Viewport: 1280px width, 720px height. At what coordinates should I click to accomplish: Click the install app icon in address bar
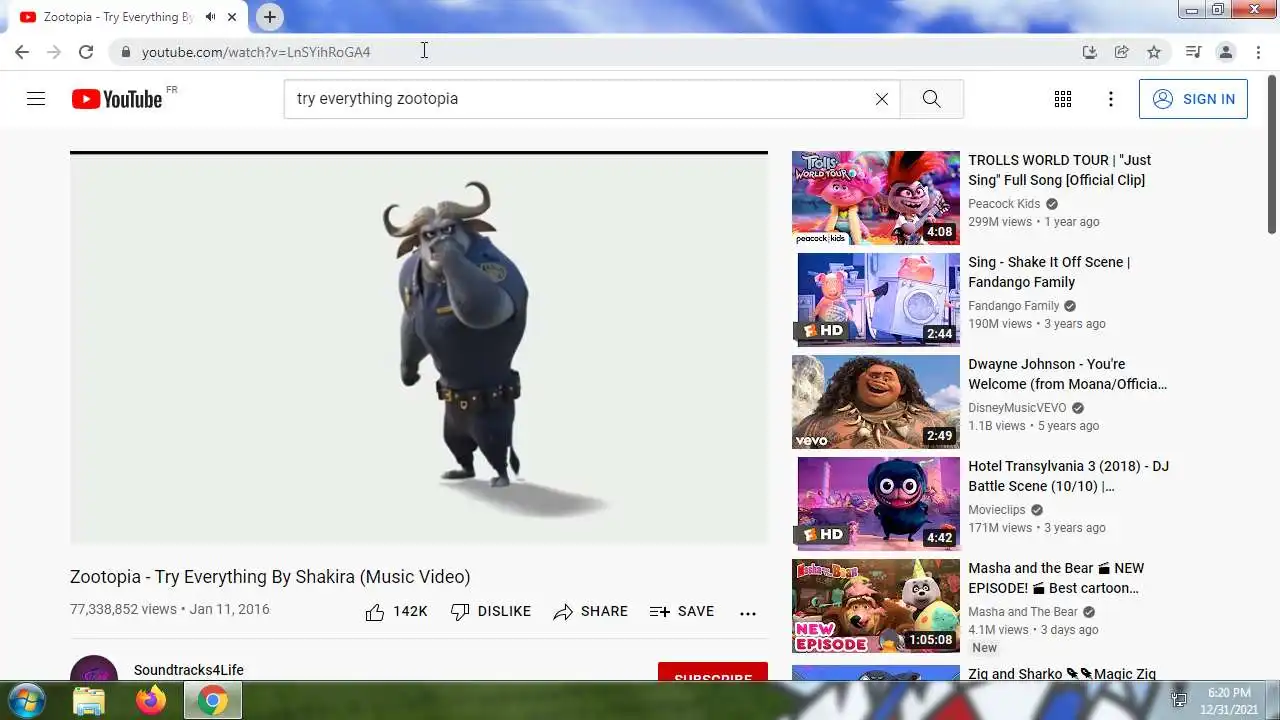1090,52
